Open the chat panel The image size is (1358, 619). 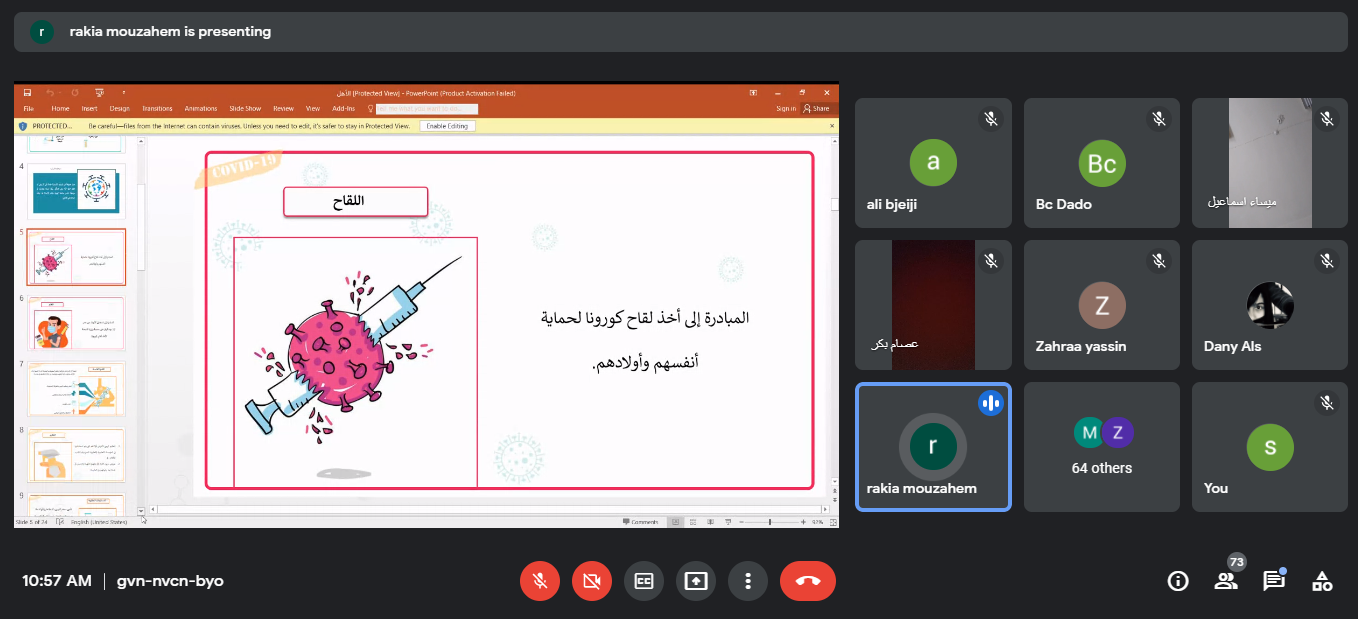[x=1273, y=581]
